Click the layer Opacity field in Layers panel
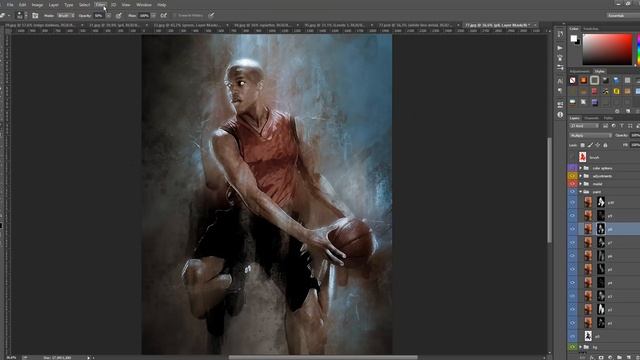The height and width of the screenshot is (360, 640). (635, 135)
